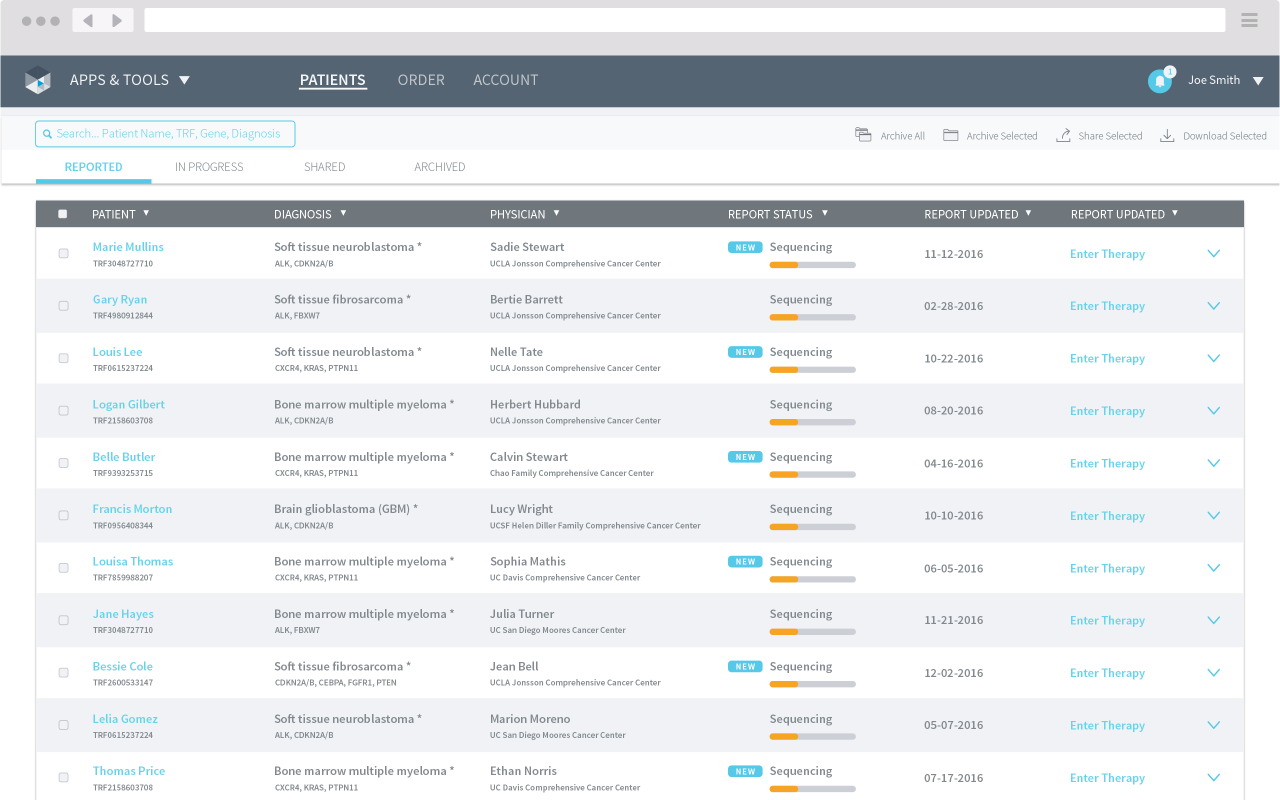
Task: Click the Archive All icon
Action: pos(863,135)
